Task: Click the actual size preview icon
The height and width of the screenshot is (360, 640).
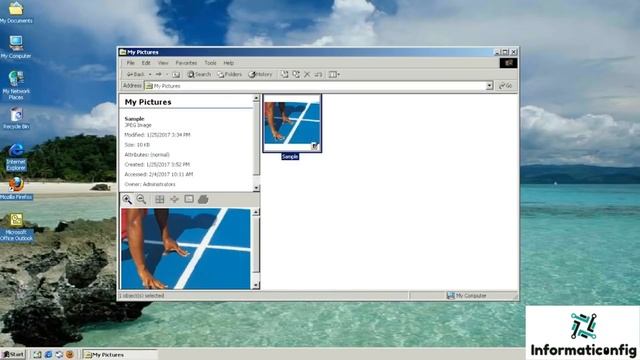Action: point(160,199)
